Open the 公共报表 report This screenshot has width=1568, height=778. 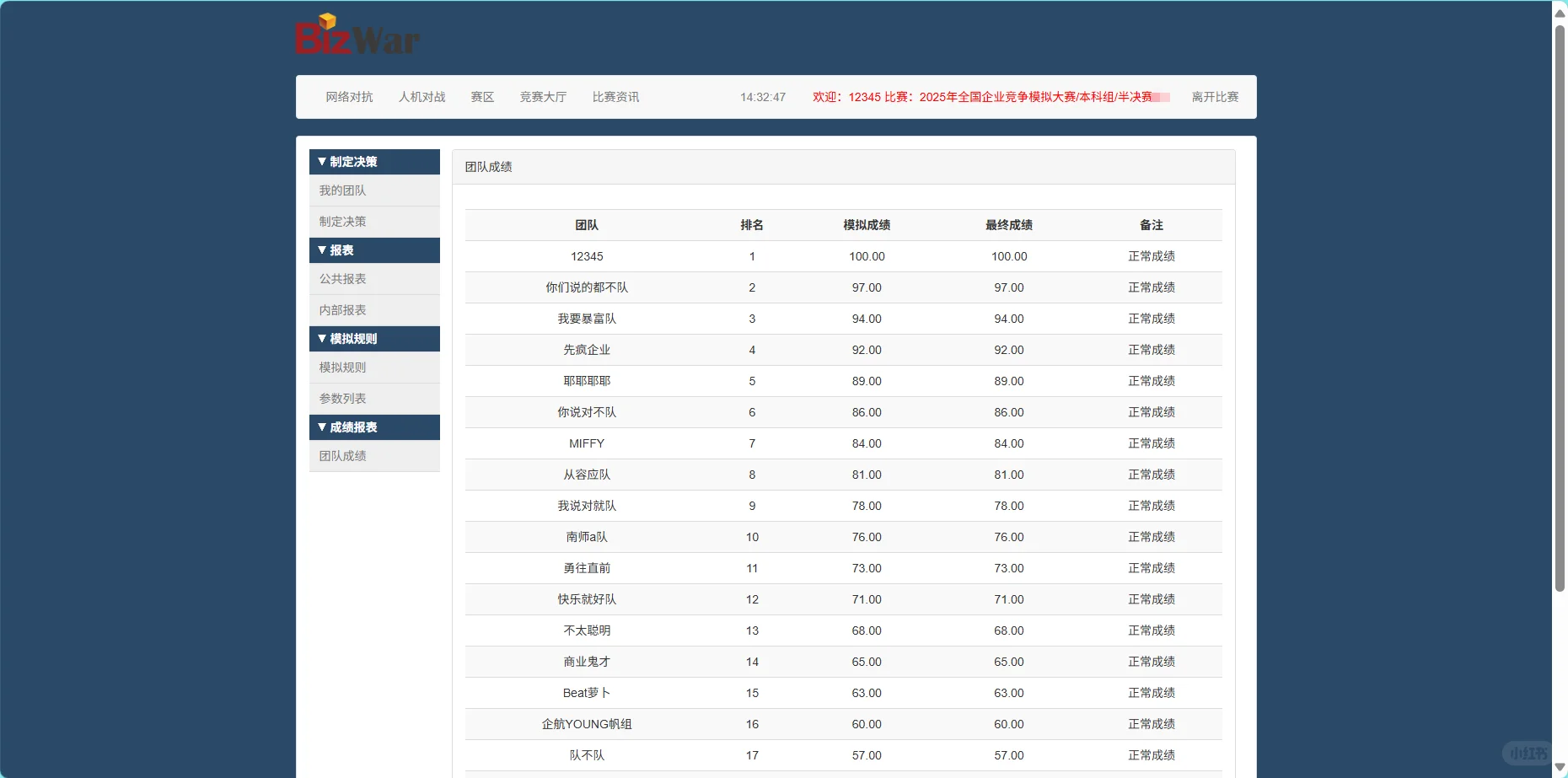(342, 278)
